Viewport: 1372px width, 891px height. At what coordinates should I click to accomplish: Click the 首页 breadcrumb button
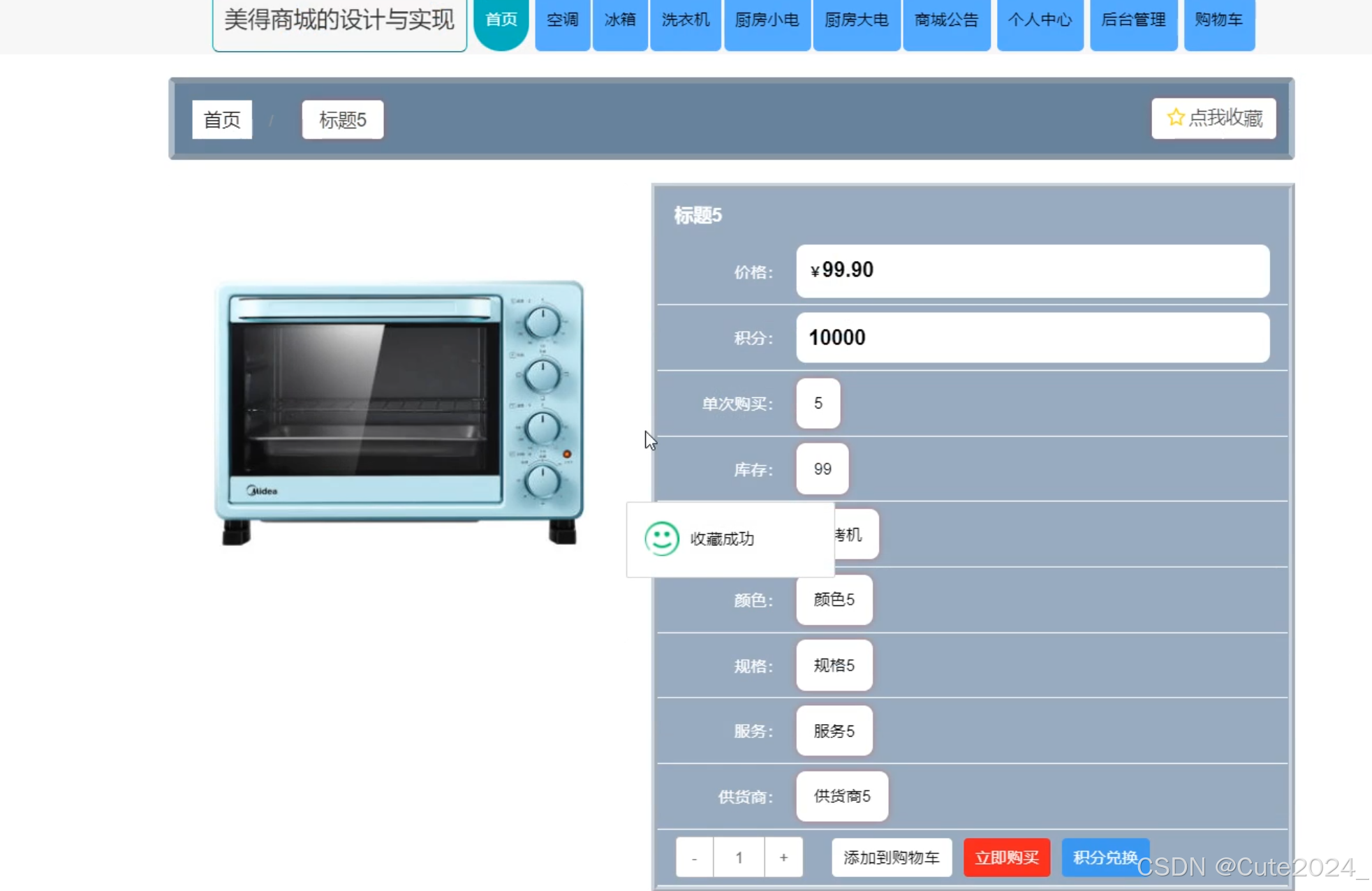click(x=221, y=119)
